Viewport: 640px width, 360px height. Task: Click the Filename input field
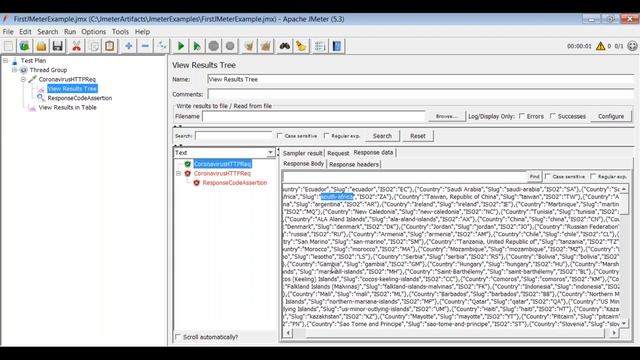(314, 116)
